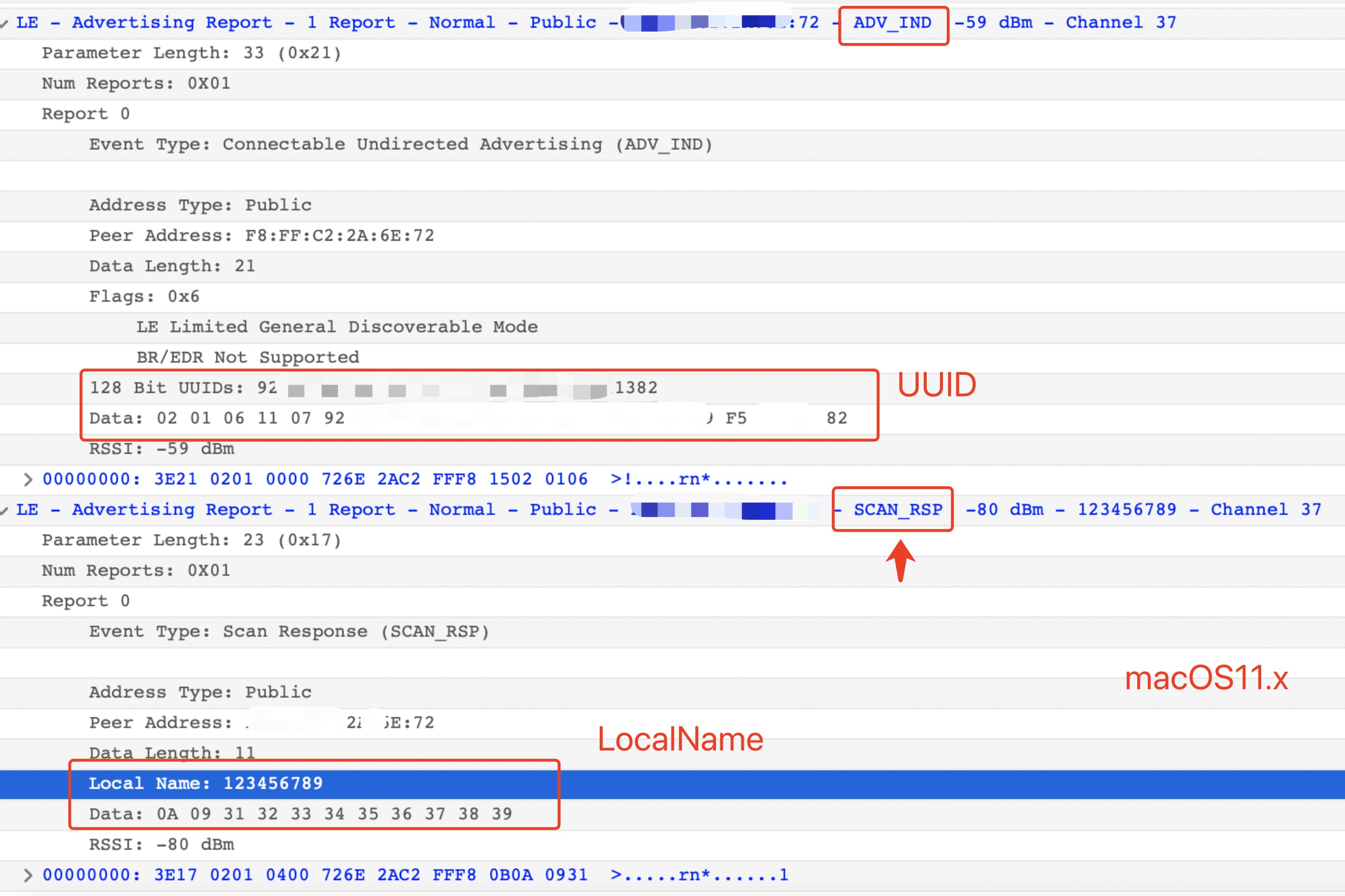Select Peer Address F8:FF:C2:2A:6E:72 row
This screenshot has height=896, width=1345.
(x=262, y=235)
